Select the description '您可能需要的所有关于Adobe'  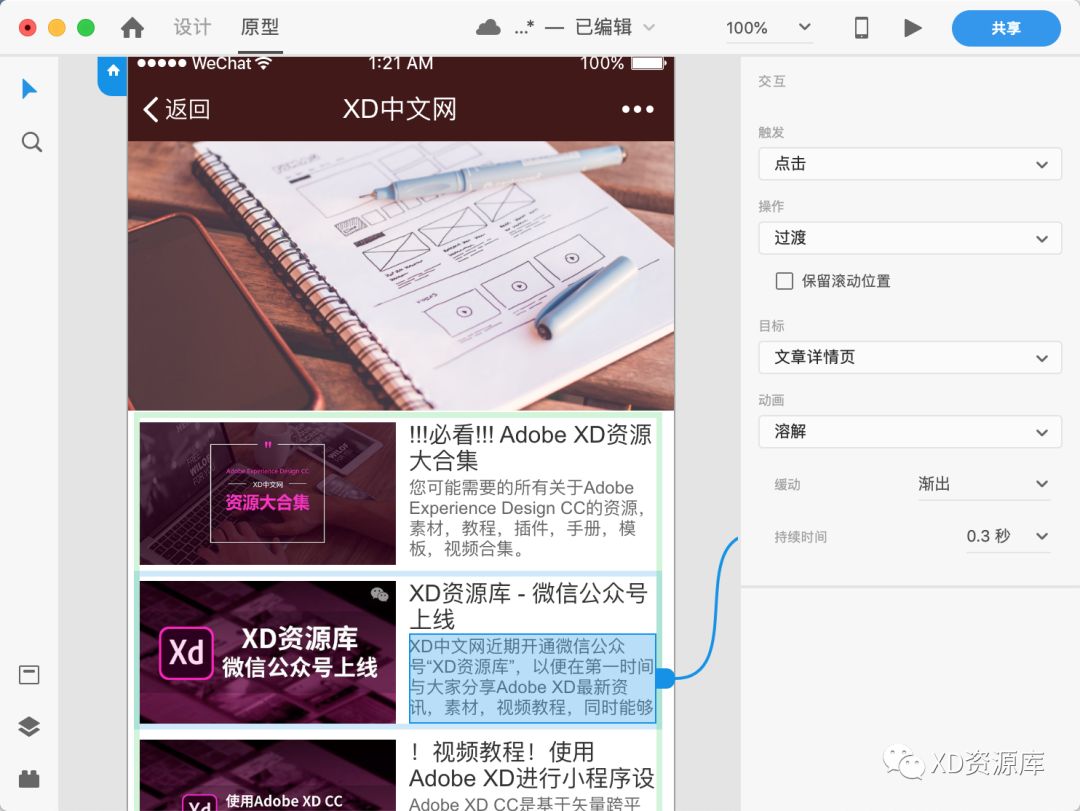(527, 517)
